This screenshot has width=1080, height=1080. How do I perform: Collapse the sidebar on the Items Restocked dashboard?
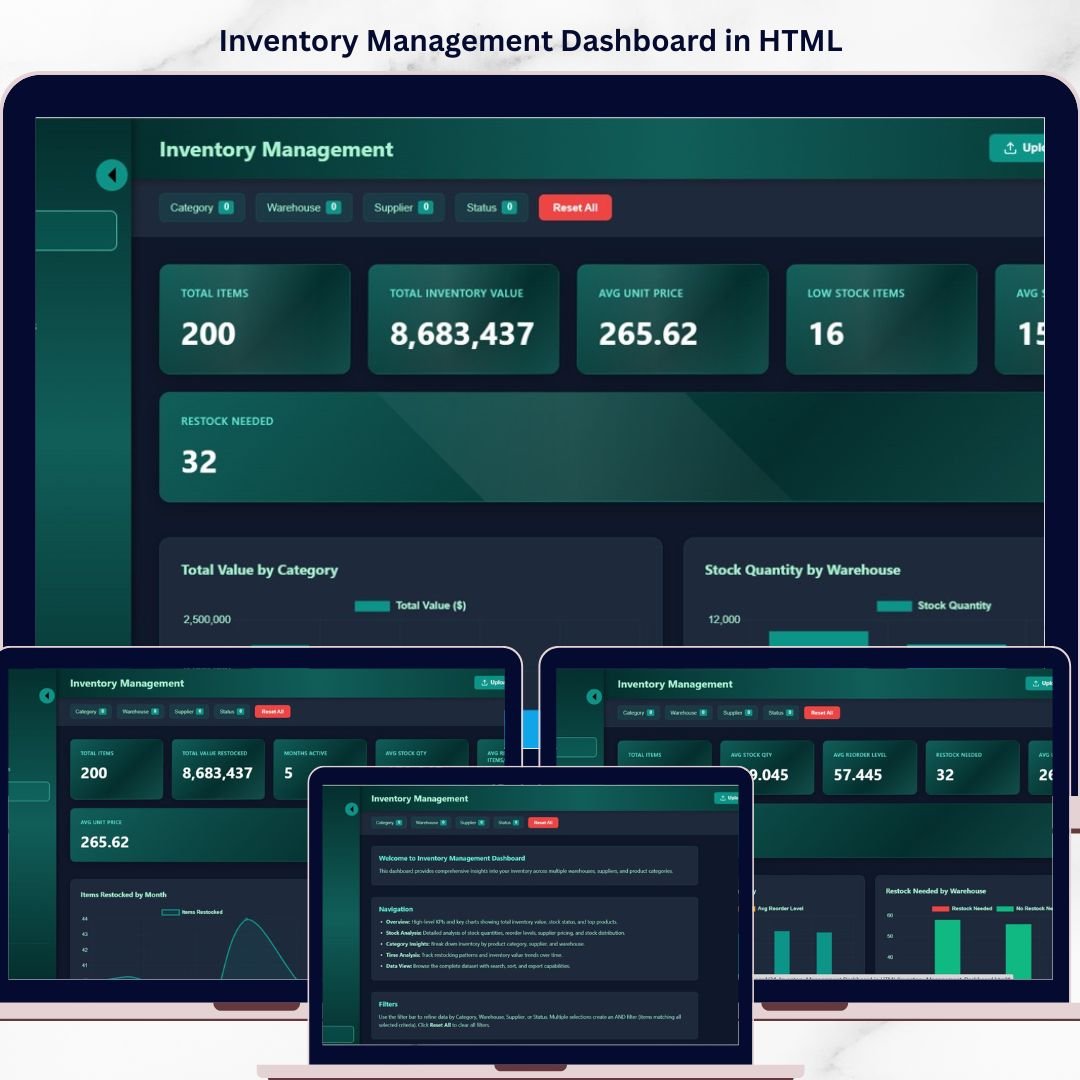point(46,695)
